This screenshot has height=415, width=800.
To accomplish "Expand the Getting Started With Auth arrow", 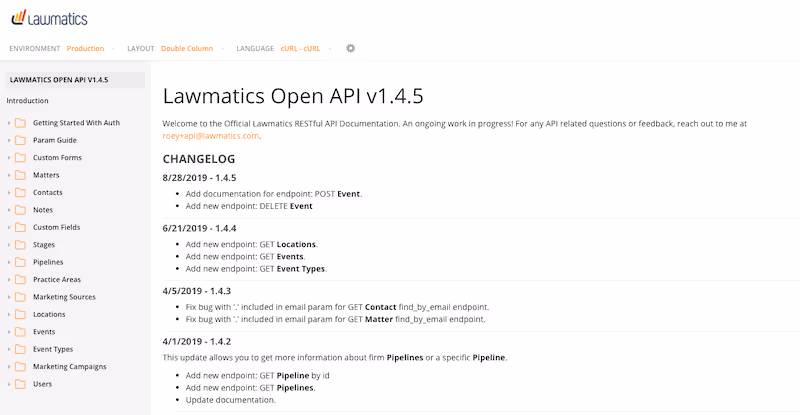I will (x=9, y=123).
